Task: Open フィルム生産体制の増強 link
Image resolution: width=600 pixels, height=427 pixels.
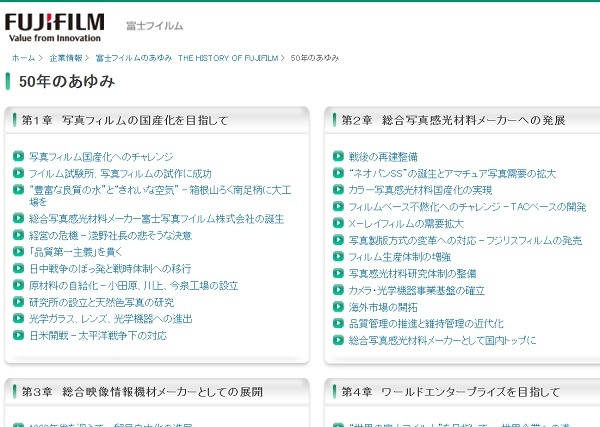Action: tap(400, 257)
